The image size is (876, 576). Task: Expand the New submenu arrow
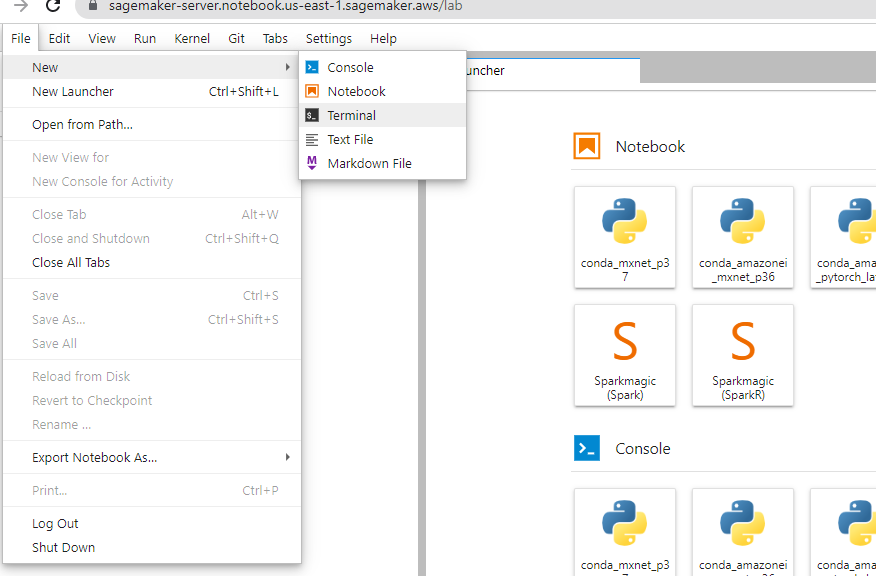[287, 67]
